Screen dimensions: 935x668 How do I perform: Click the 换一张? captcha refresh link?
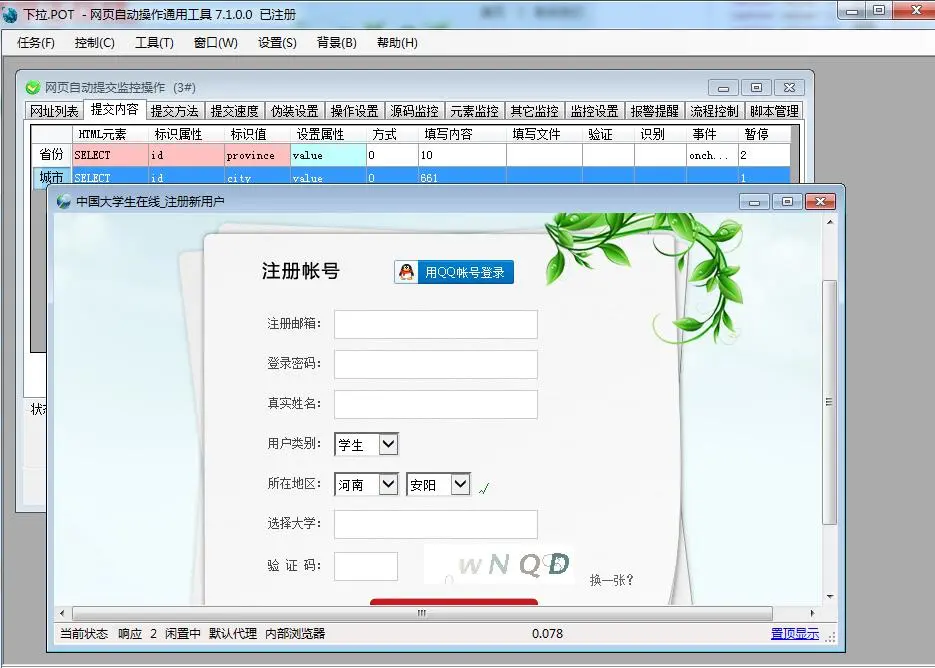pyautogui.click(x=611, y=580)
